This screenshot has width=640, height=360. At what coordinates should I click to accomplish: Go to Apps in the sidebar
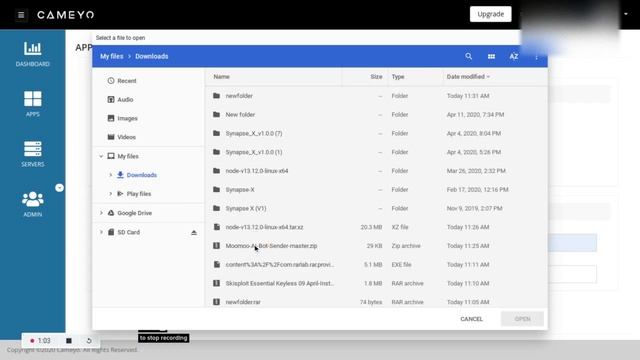click(33, 104)
